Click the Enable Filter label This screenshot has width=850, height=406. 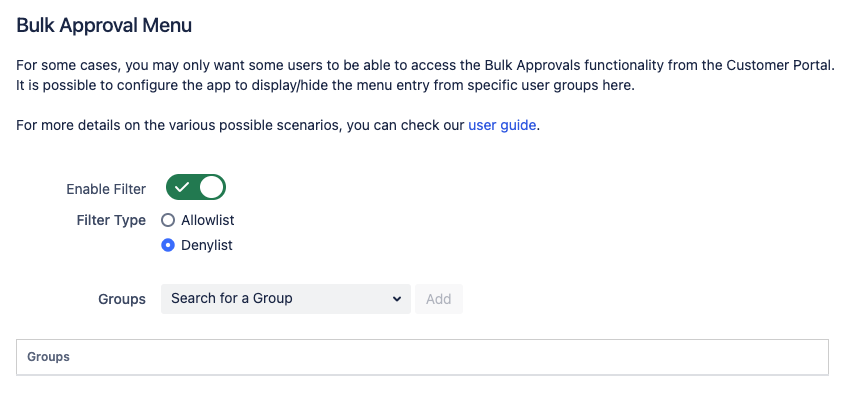click(x=106, y=189)
